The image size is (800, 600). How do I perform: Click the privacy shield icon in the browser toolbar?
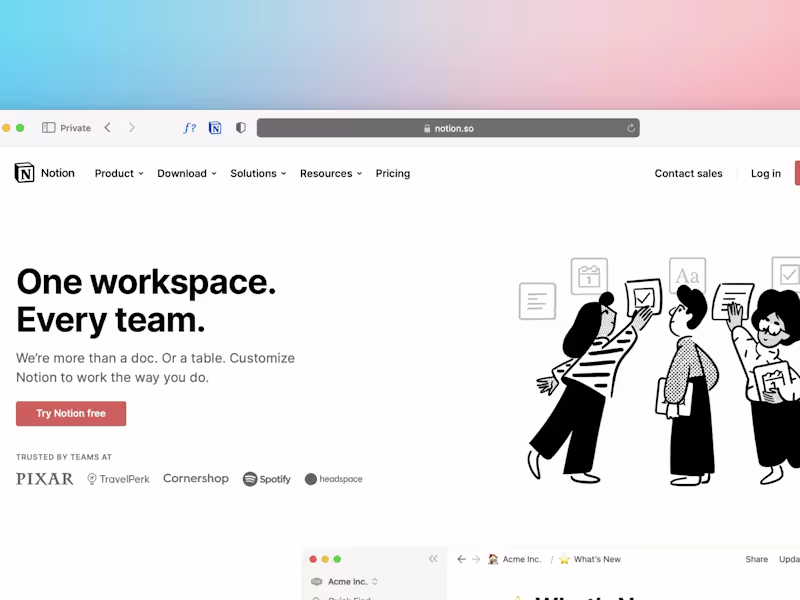[240, 128]
